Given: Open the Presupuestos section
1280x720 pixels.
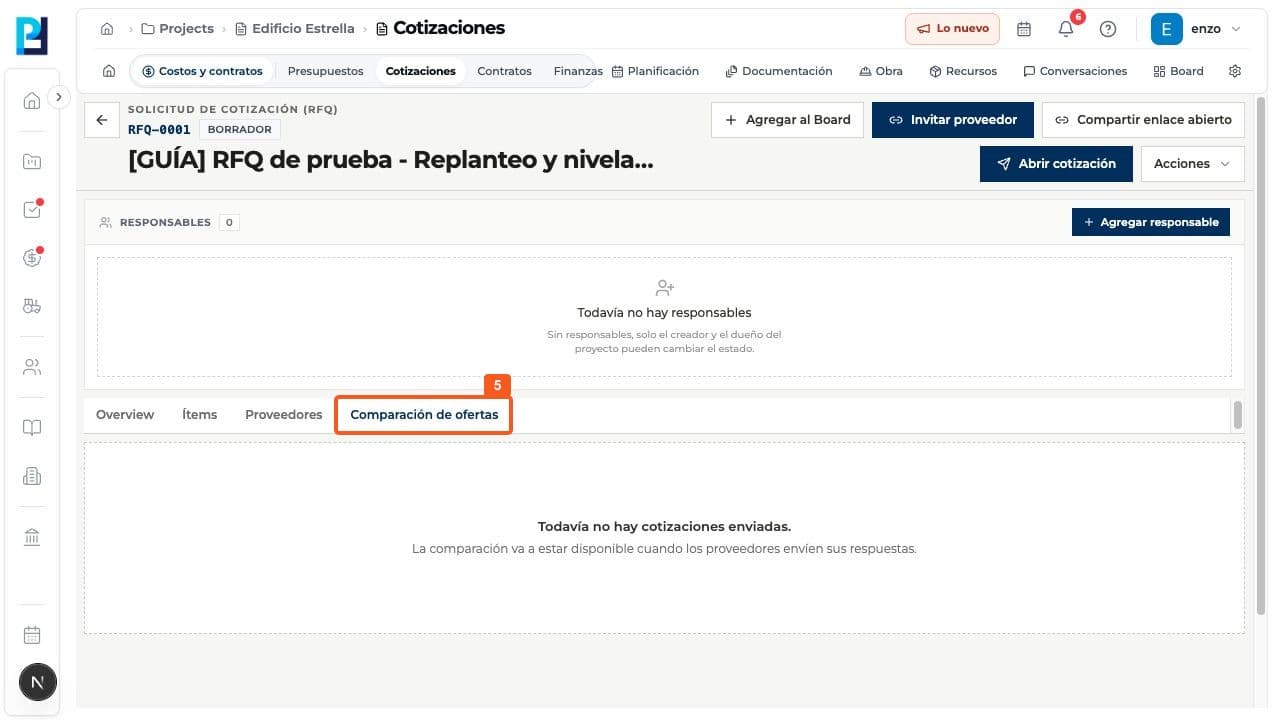Looking at the screenshot, I should [326, 71].
